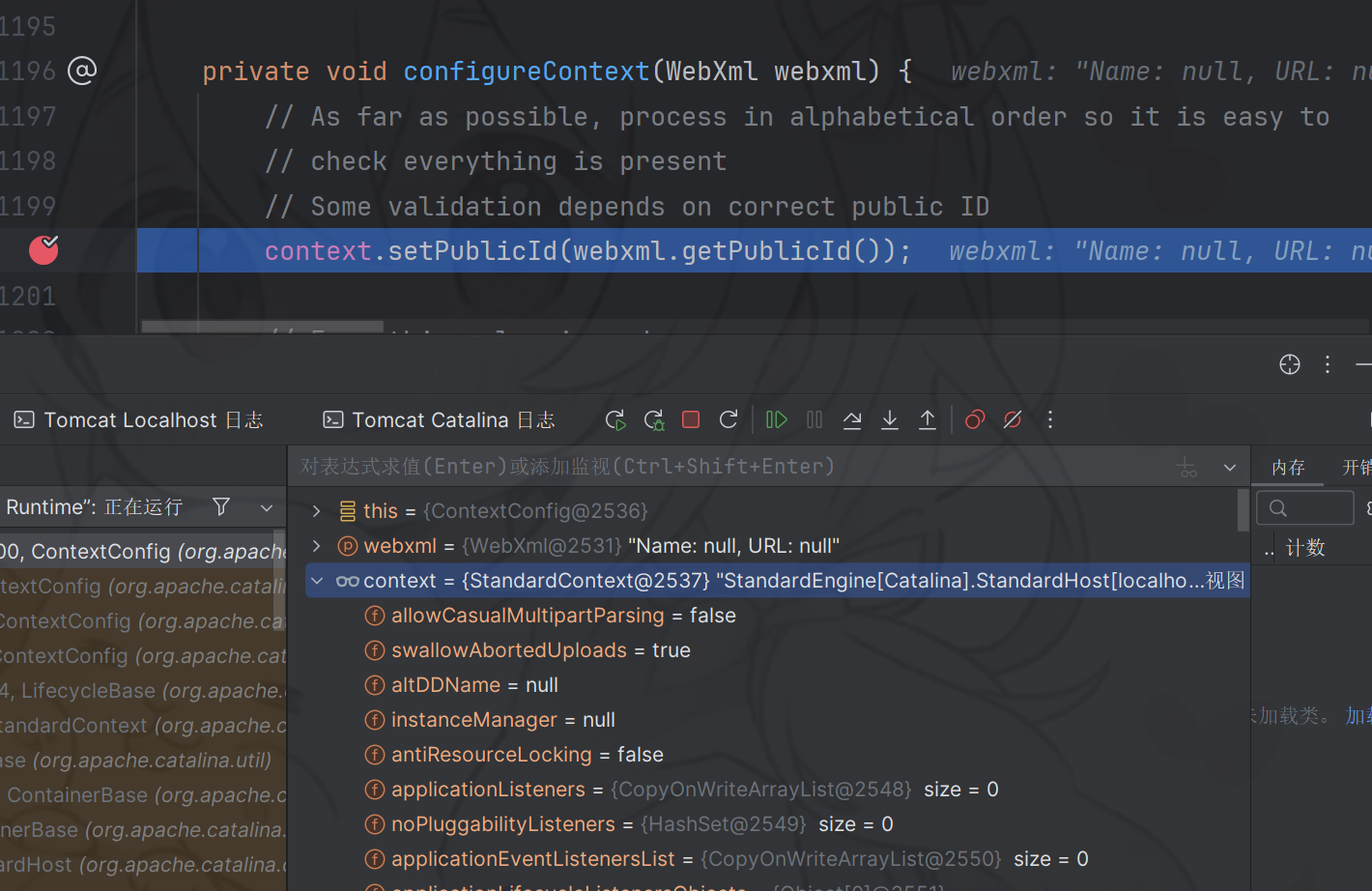Switch to Tomcat Catalina 日志 tab
Screen dimensions: 1372x891
tap(440, 420)
